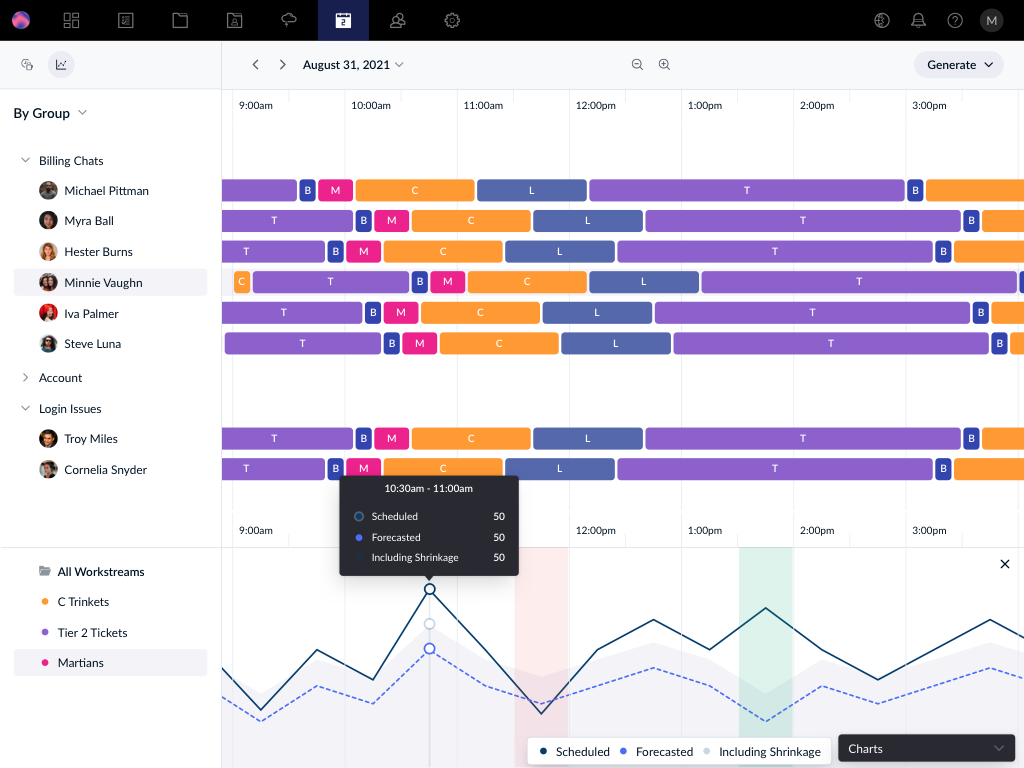Screen dimensions: 1024x768
Task: Click Iva Palmer's long purple T block
Action: click(812, 312)
